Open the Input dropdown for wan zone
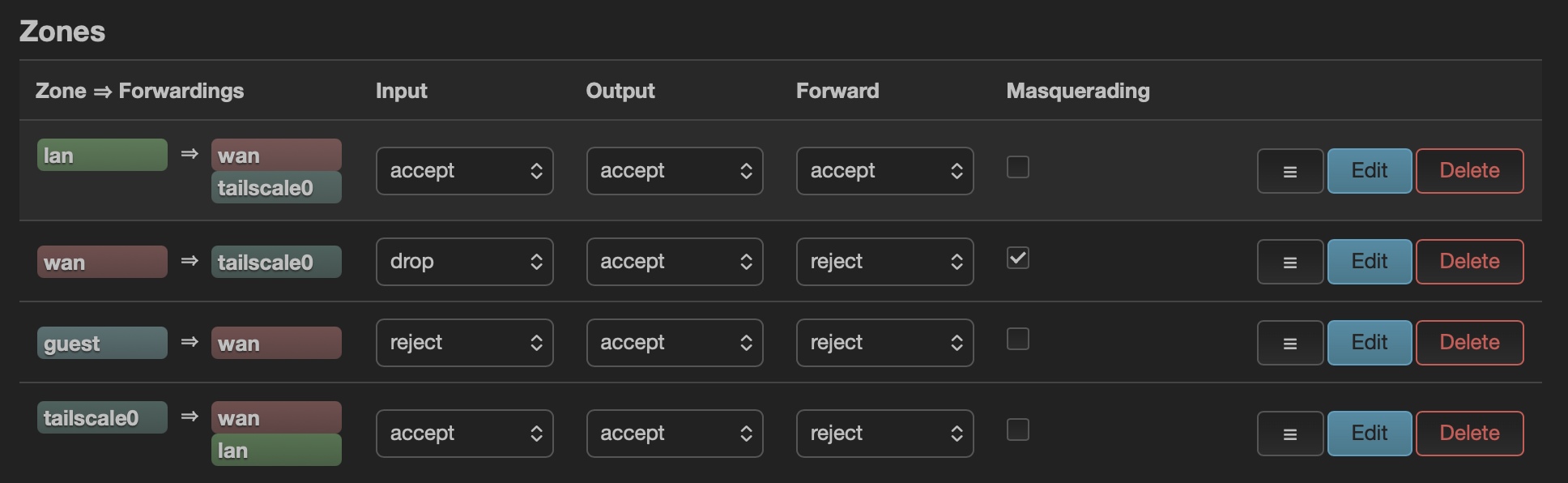The width and height of the screenshot is (1568, 483). tap(464, 262)
